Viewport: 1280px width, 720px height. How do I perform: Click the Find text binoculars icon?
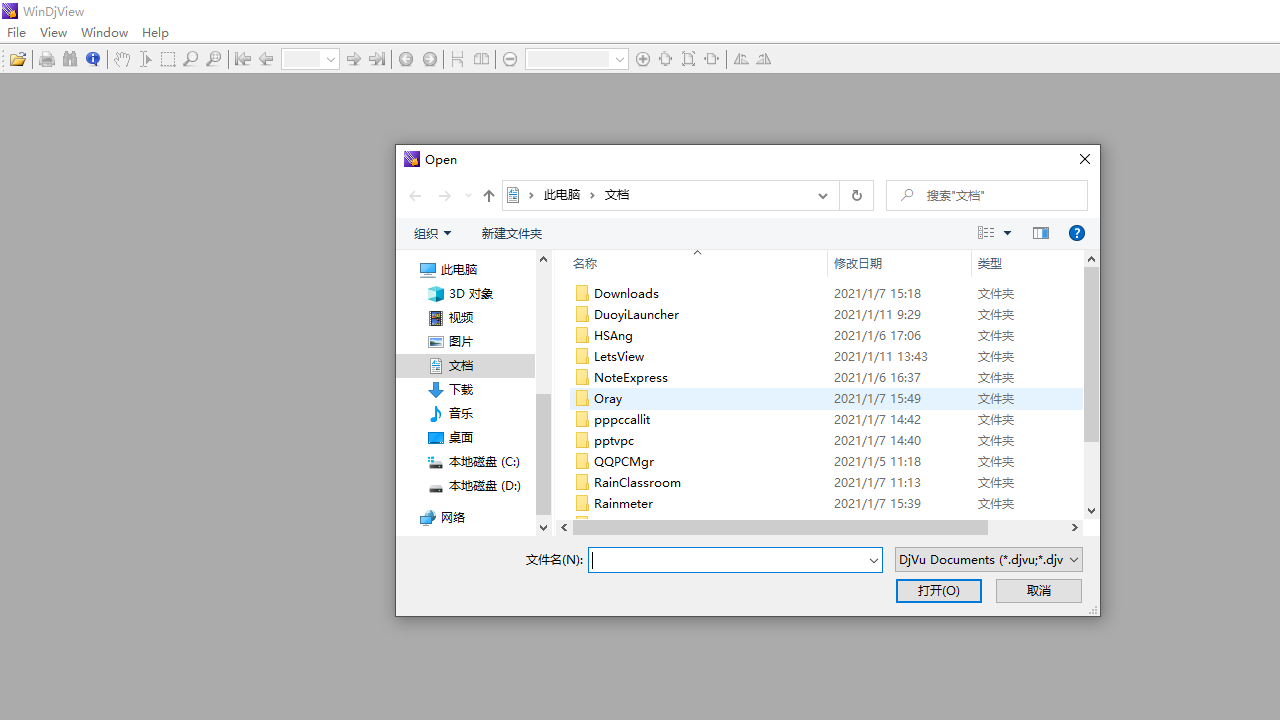click(69, 59)
